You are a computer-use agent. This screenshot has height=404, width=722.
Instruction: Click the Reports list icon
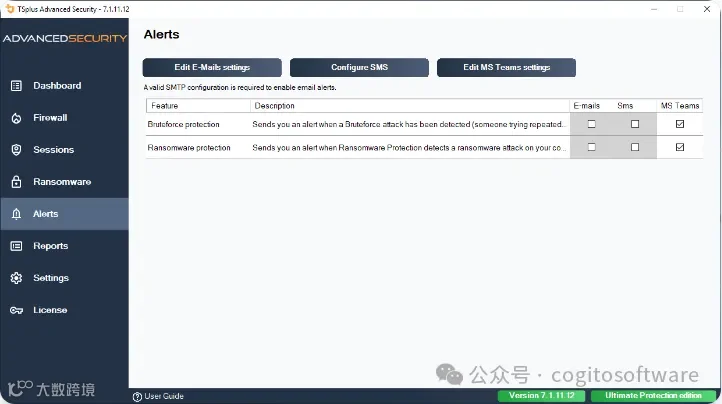coord(16,246)
